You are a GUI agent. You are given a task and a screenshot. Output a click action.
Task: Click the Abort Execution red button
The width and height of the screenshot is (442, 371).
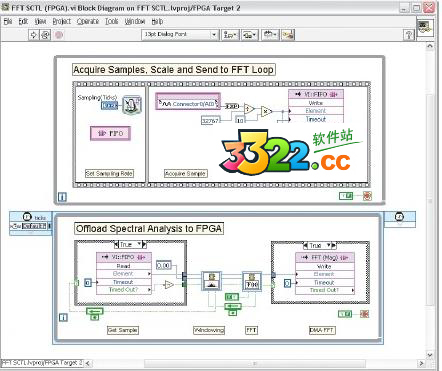pyautogui.click(x=59, y=35)
